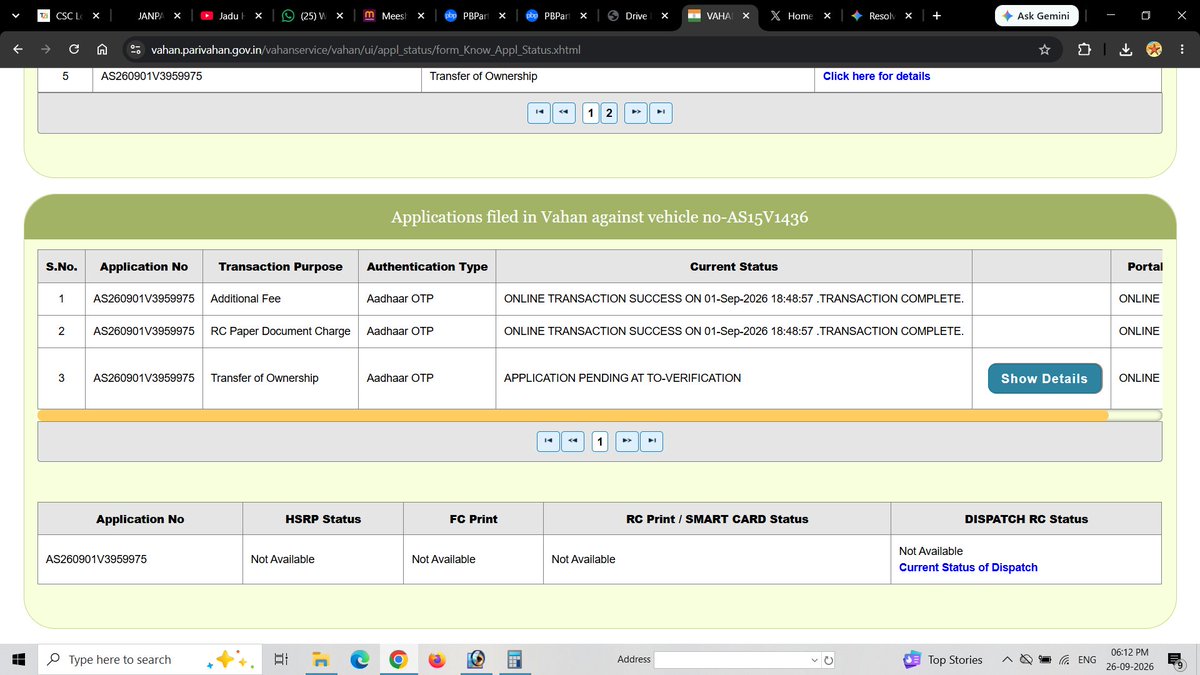Click the taskbar Address refresh icon
1200x675 pixels.
[829, 659]
